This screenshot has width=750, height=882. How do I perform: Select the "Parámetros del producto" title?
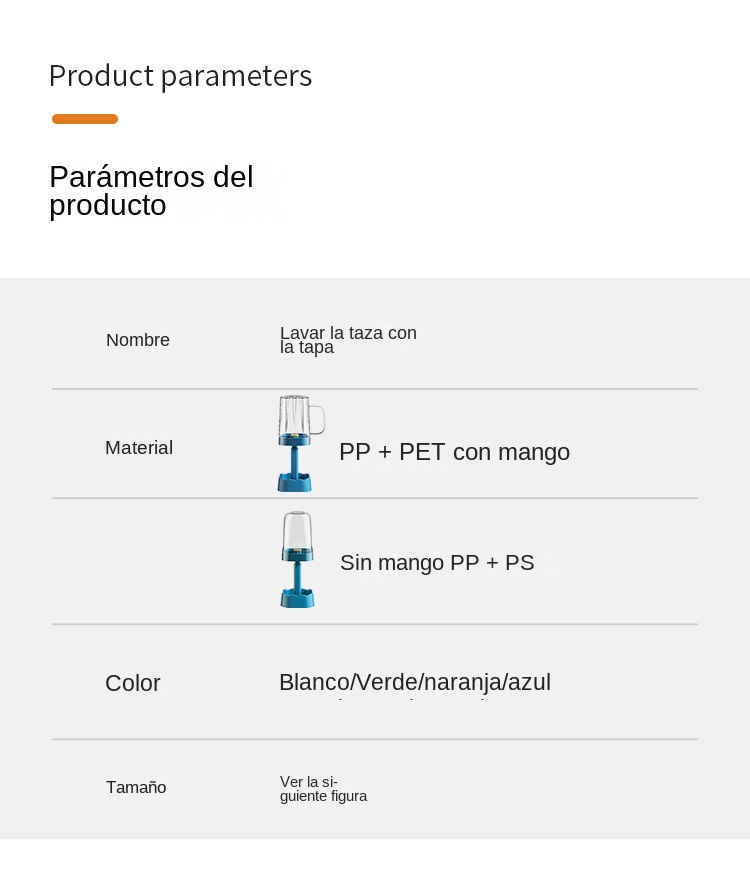click(x=151, y=191)
